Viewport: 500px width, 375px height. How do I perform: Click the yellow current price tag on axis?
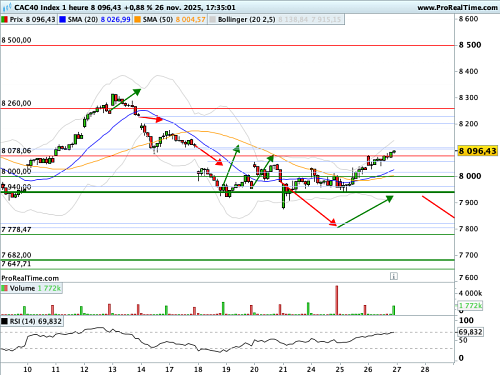click(477, 151)
